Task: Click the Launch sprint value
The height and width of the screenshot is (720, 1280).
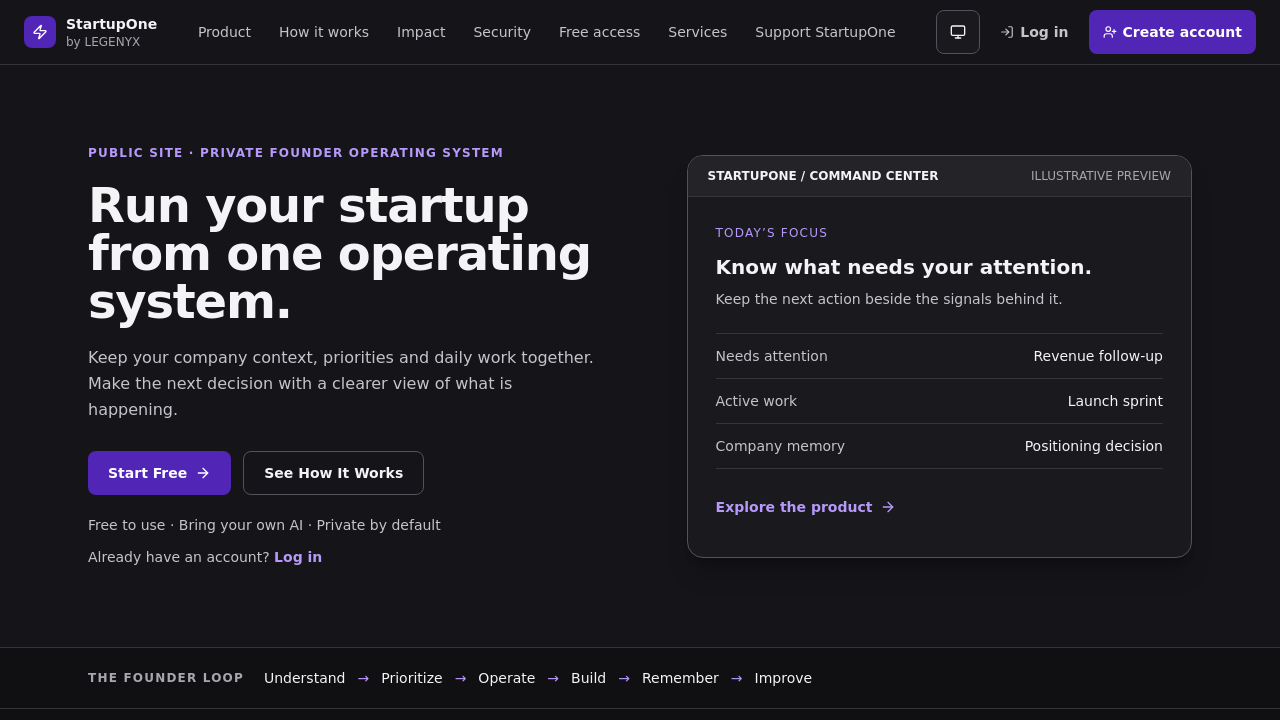Action: (1115, 401)
